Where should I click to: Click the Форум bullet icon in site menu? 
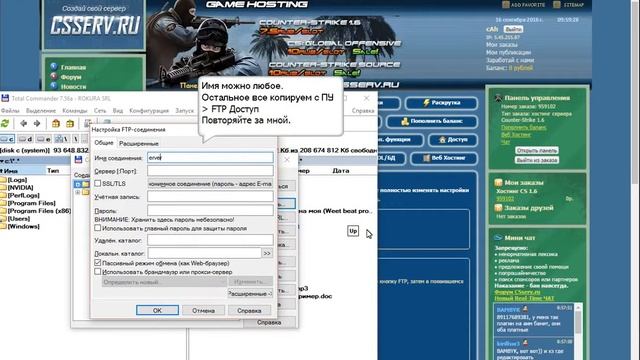[x=53, y=76]
